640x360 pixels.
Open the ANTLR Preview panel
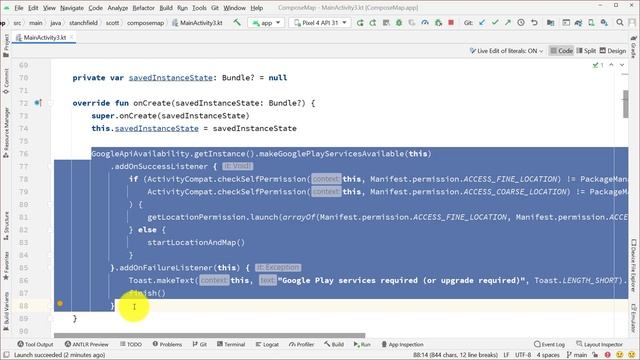[87, 344]
